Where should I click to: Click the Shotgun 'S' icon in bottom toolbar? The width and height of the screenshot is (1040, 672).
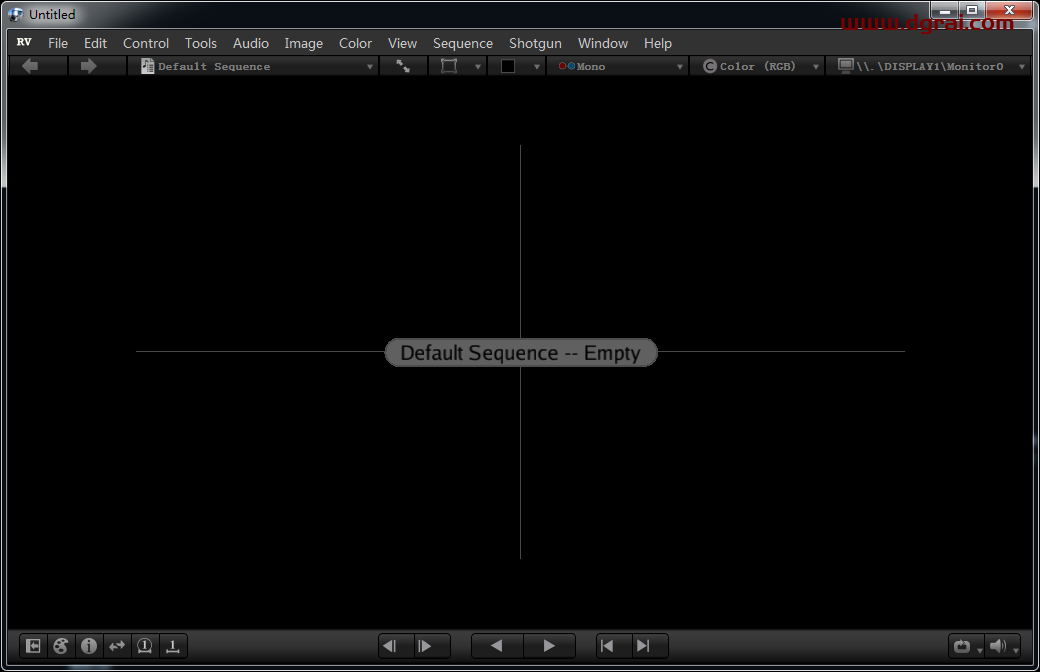pyautogui.click(x=61, y=646)
